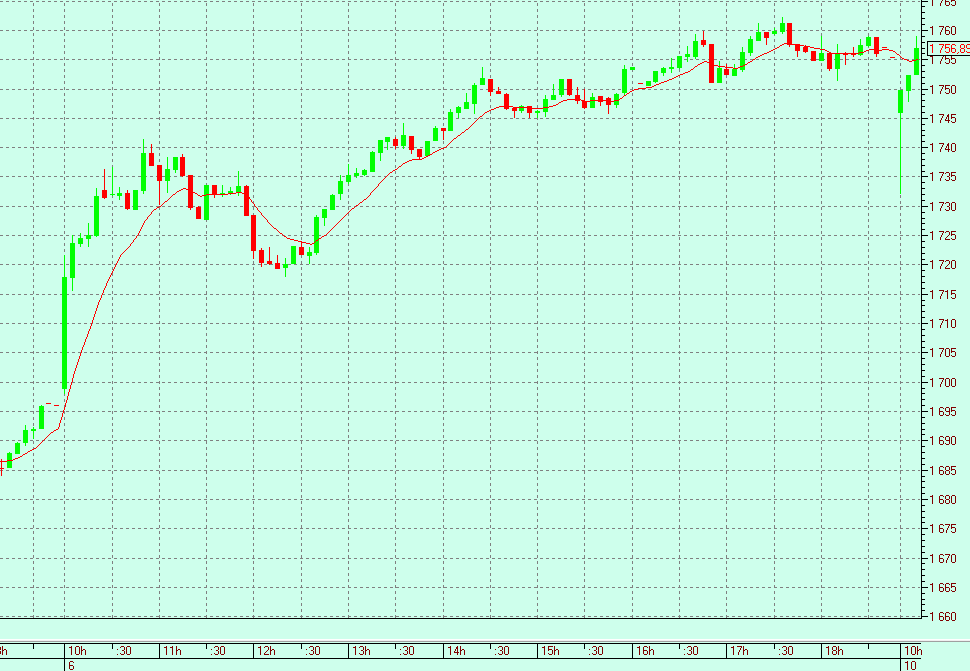Click the 1 660 price axis label
The image size is (970, 671).
pyautogui.click(x=944, y=616)
